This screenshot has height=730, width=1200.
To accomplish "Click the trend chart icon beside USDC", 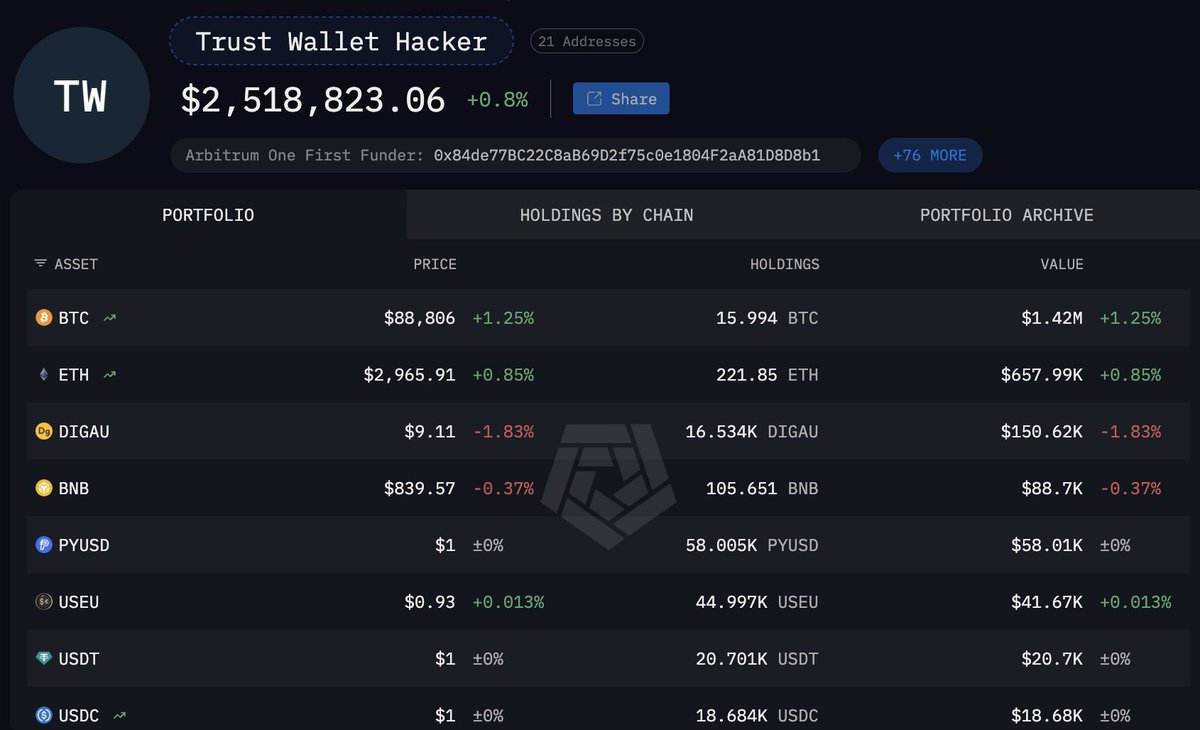I will pos(119,716).
